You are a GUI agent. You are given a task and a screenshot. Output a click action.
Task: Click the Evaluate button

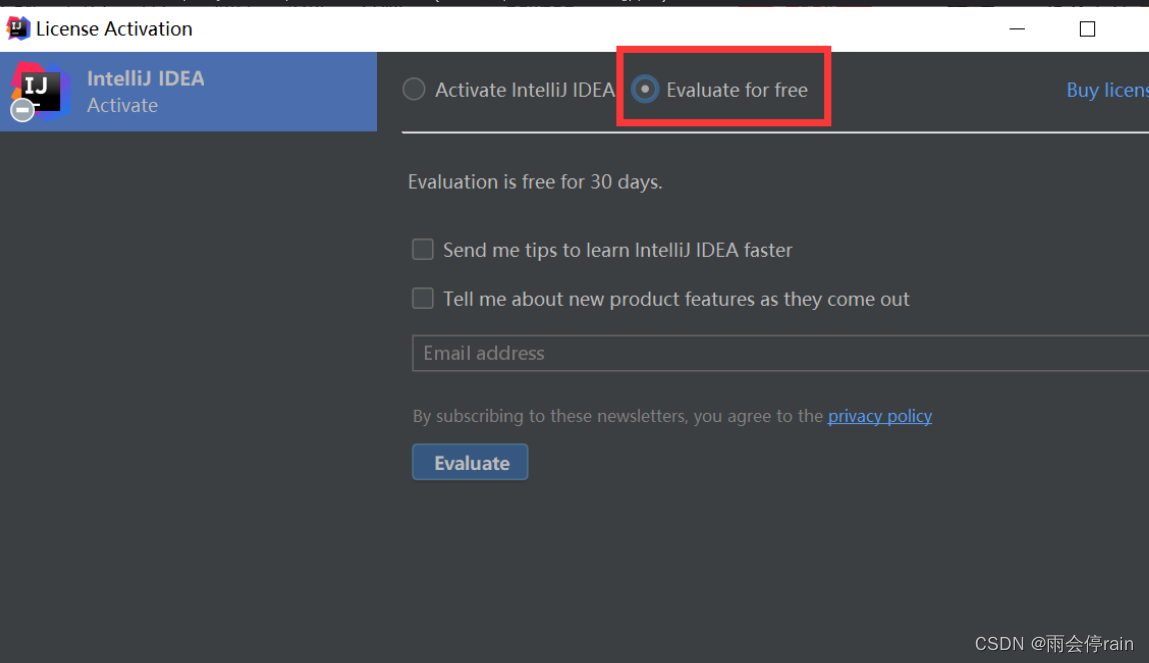pyautogui.click(x=470, y=462)
